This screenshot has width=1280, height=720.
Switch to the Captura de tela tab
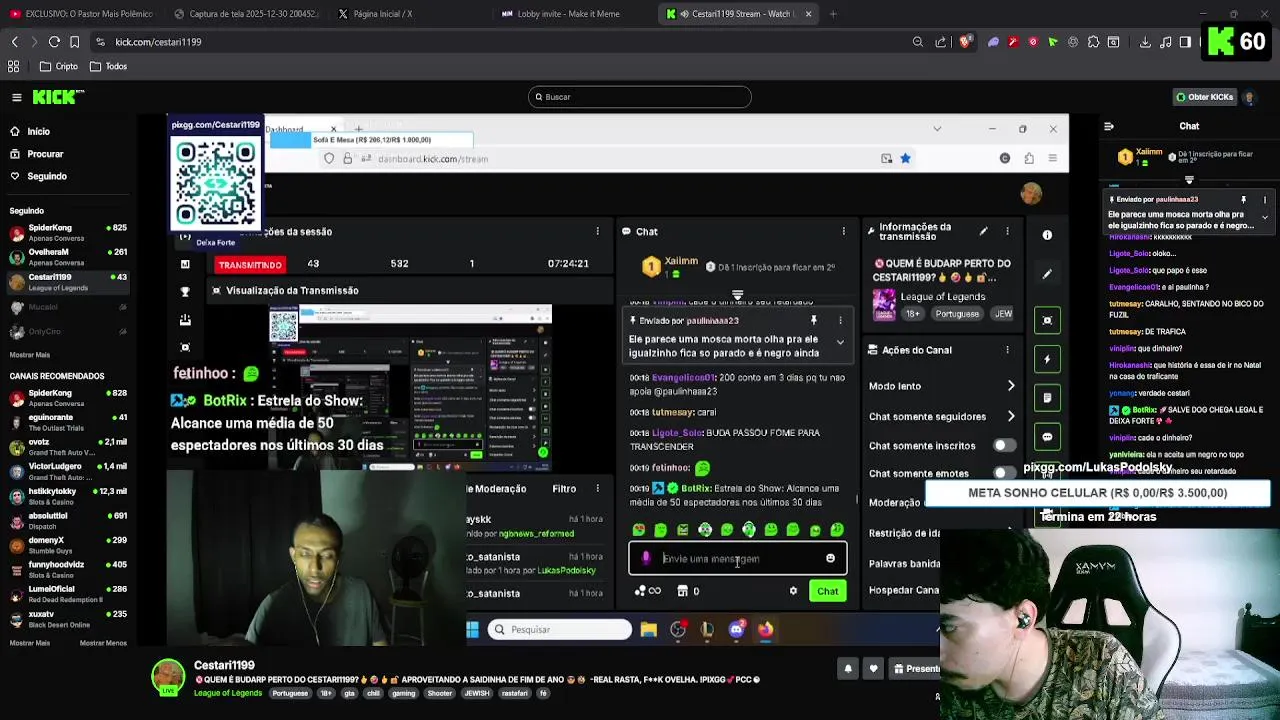(246, 14)
